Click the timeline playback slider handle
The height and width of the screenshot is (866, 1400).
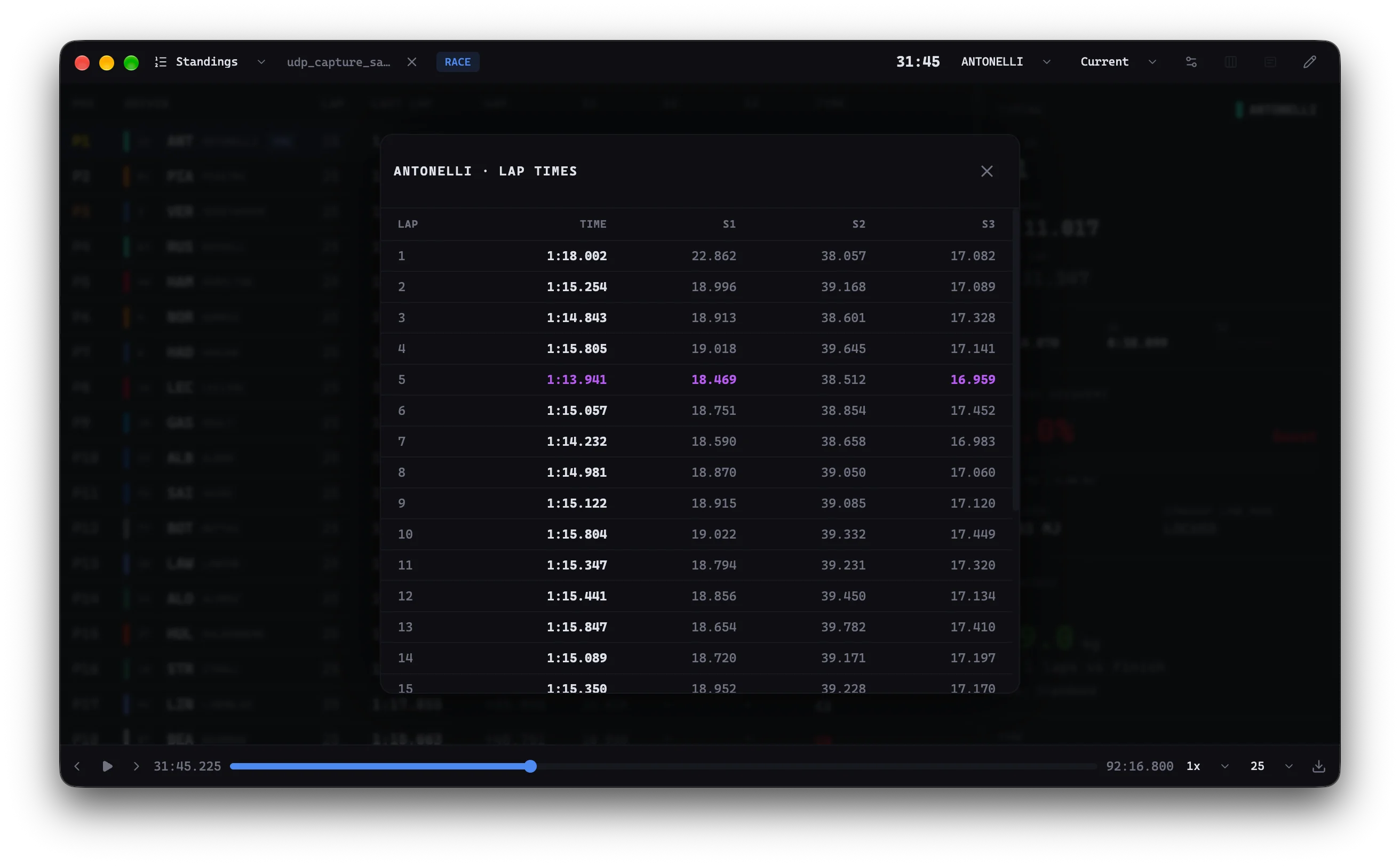[531, 766]
